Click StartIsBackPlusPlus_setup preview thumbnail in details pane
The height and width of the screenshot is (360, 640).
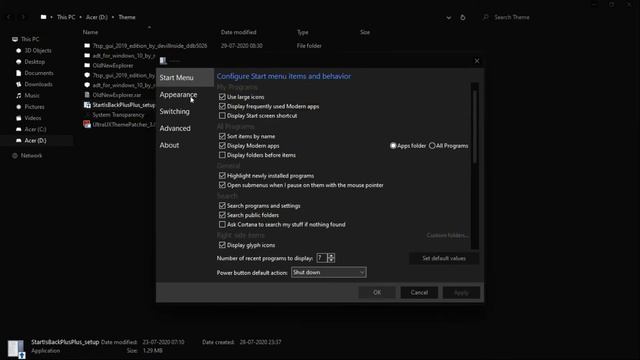click(x=16, y=348)
